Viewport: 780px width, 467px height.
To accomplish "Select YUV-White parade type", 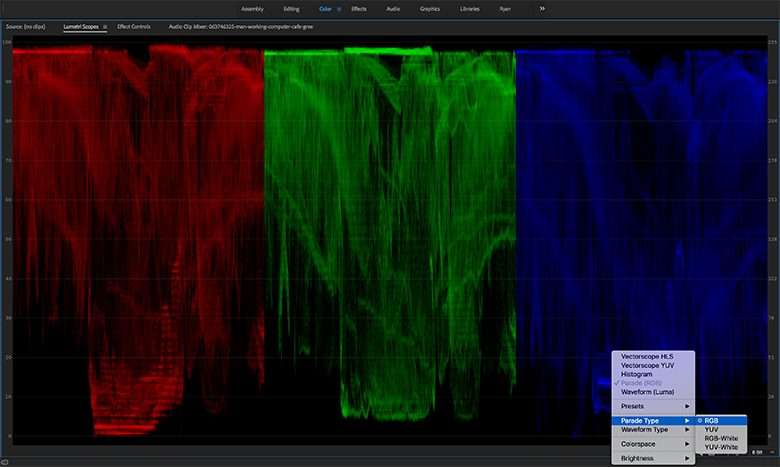I will click(721, 448).
